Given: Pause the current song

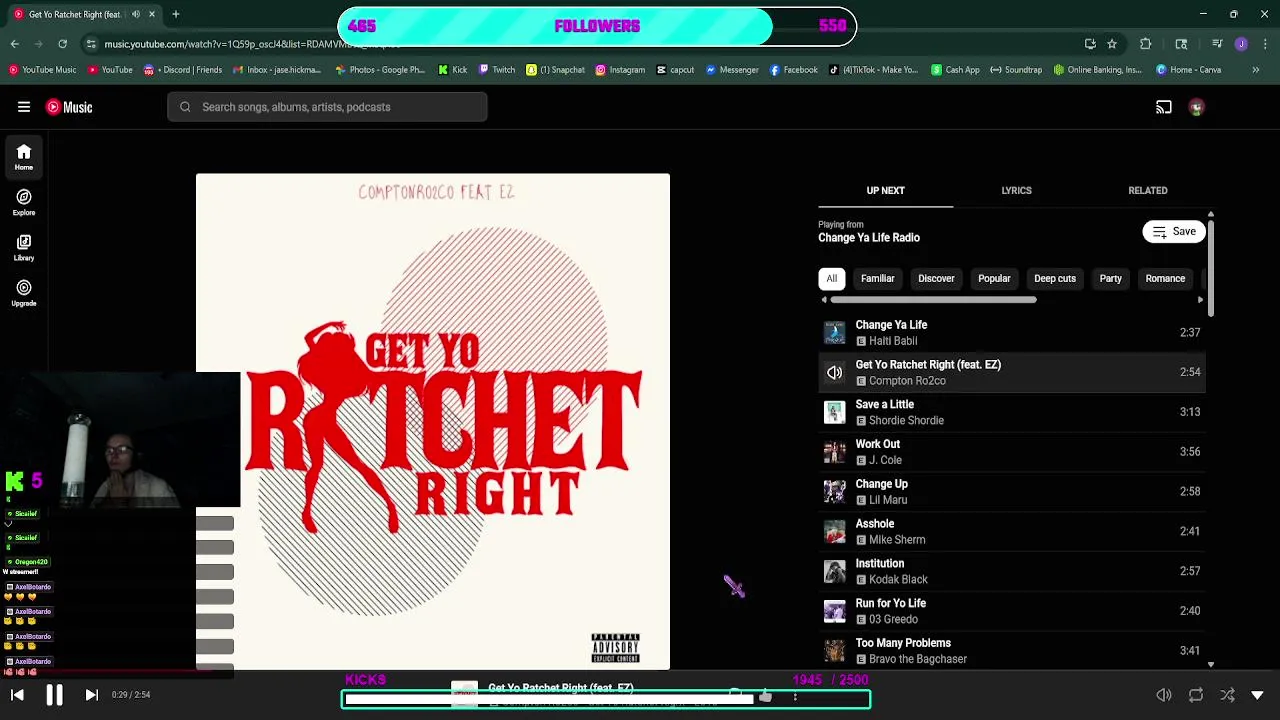Looking at the screenshot, I should coord(54,695).
